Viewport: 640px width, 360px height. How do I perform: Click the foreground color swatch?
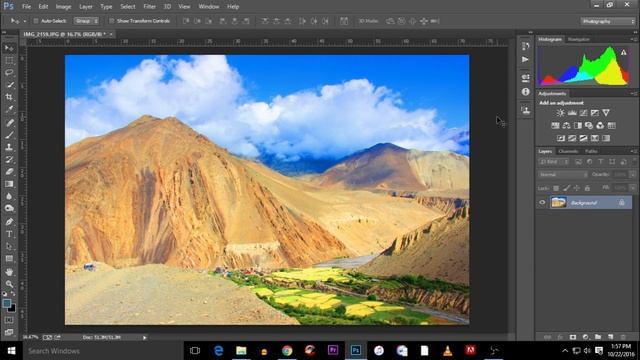[7, 303]
